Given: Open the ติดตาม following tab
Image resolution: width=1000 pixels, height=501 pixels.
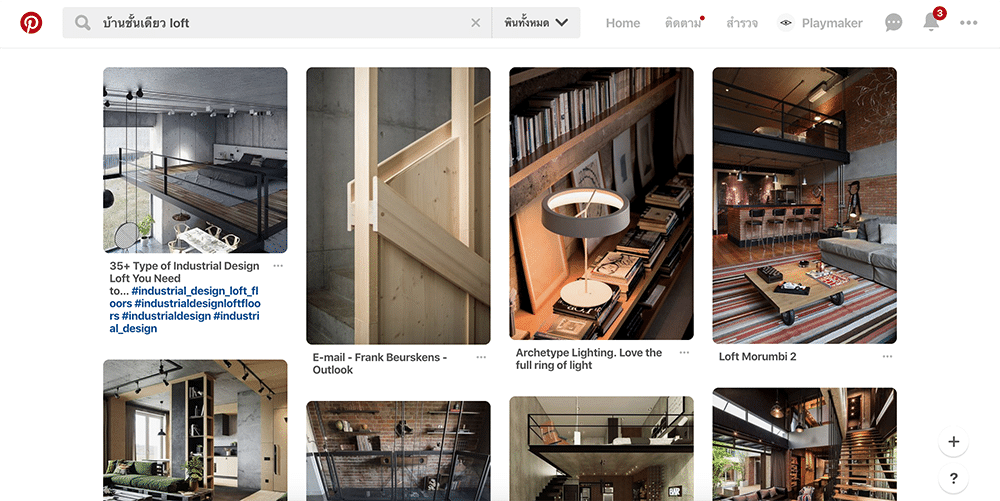Looking at the screenshot, I should pyautogui.click(x=683, y=23).
